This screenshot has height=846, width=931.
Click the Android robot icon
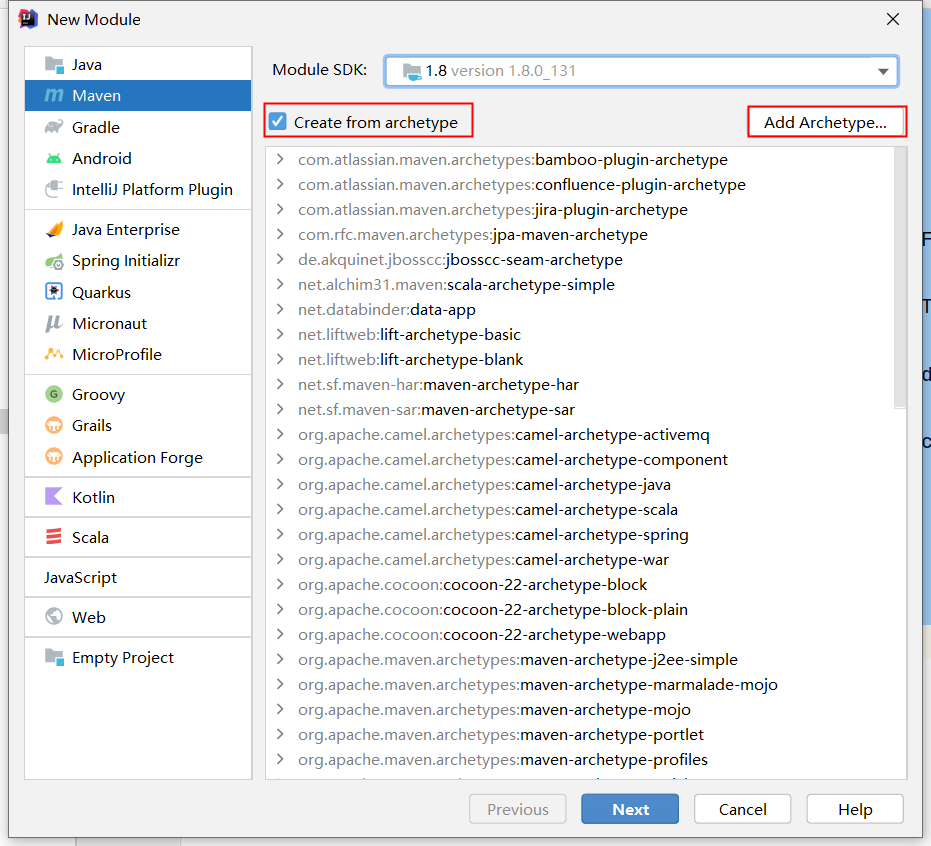click(x=54, y=159)
